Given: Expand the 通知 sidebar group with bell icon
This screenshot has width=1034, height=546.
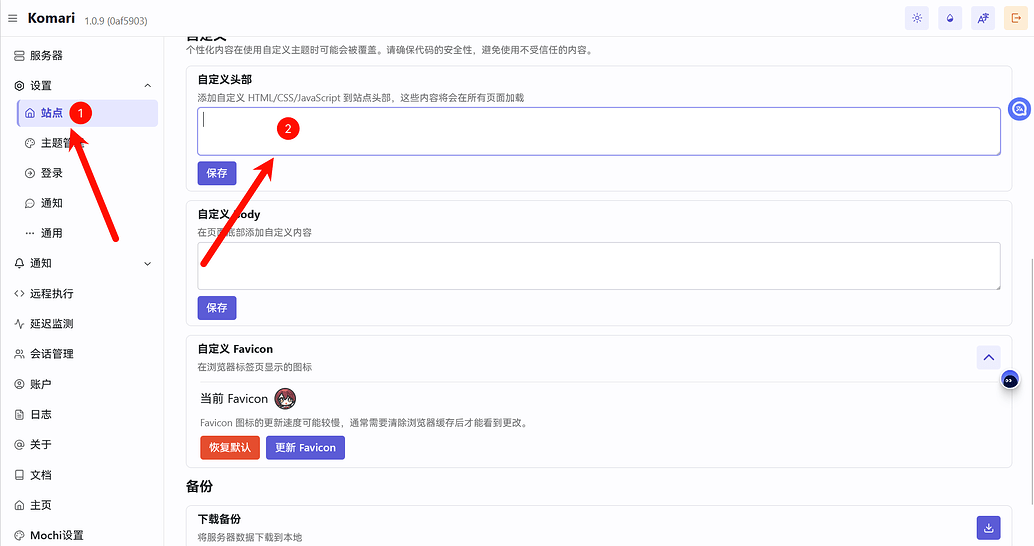Looking at the screenshot, I should 84,263.
